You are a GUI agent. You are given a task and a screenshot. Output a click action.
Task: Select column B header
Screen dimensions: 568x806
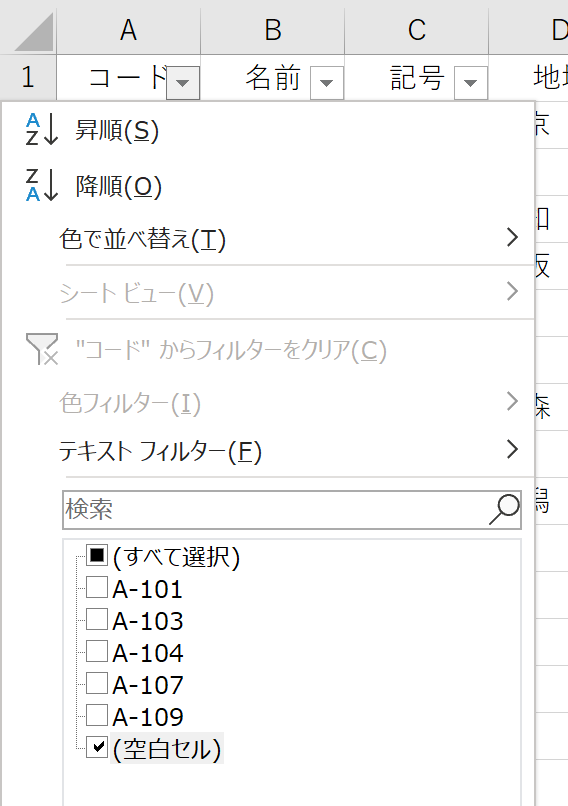click(272, 30)
